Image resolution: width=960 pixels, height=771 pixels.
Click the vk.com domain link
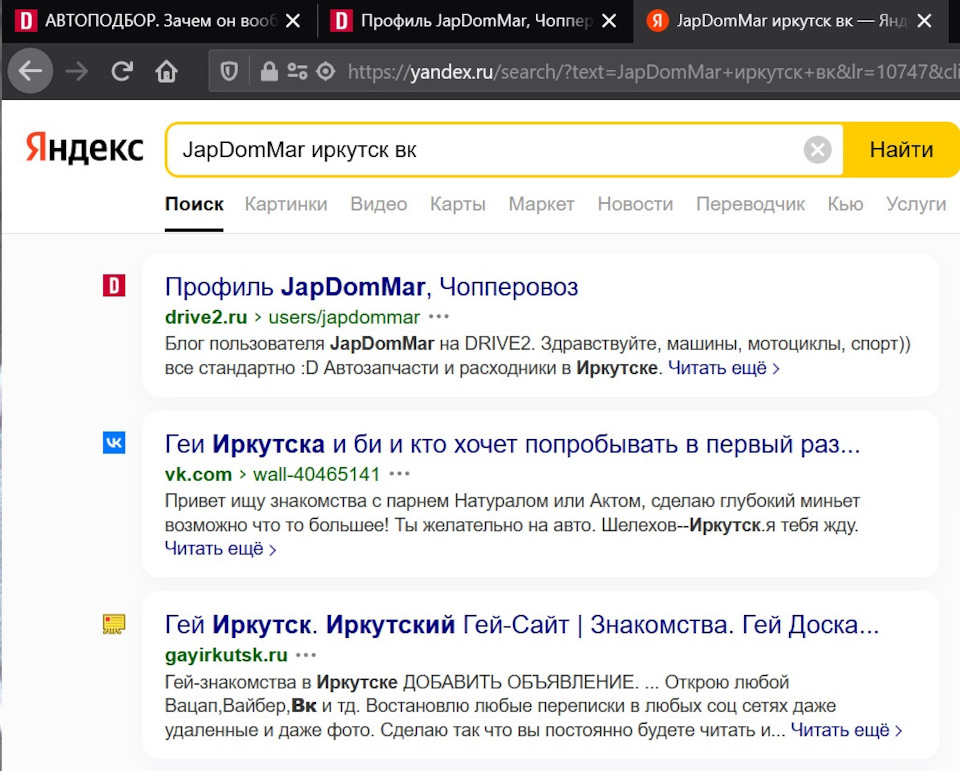click(x=198, y=474)
